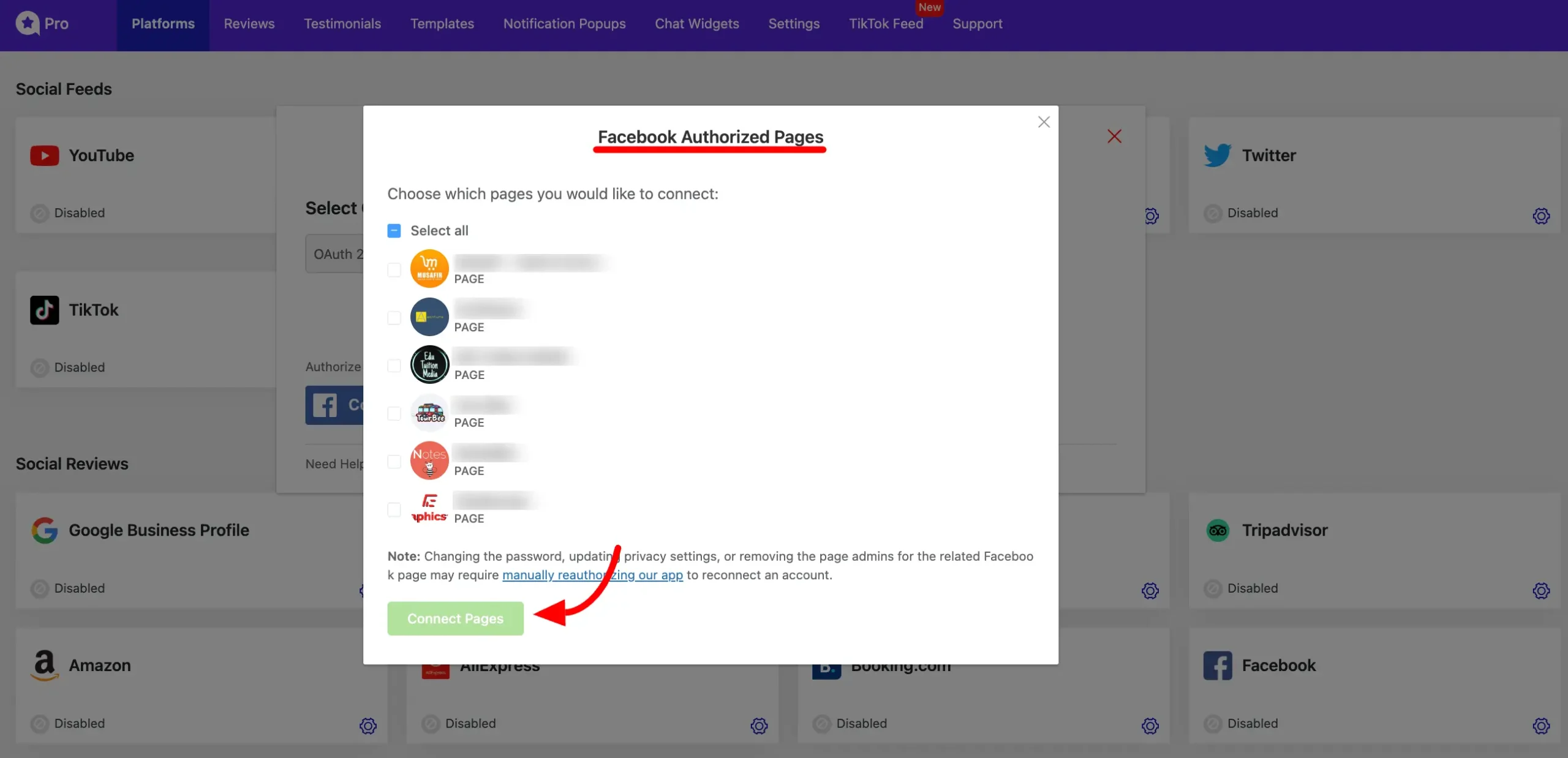Open Booking.com settings gear icon
The height and width of the screenshot is (758, 1568).
tap(1150, 726)
